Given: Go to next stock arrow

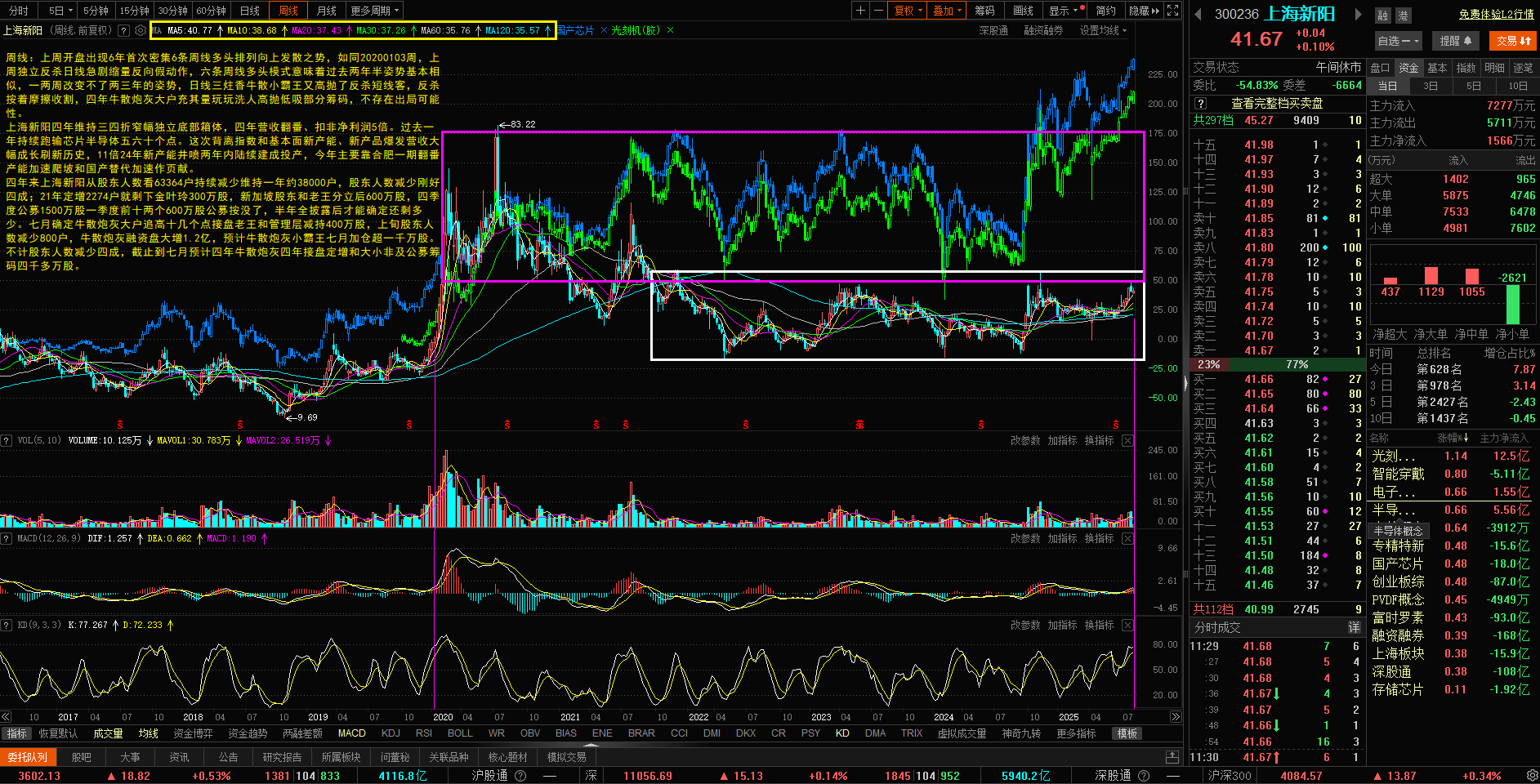Looking at the screenshot, I should tap(1358, 14).
